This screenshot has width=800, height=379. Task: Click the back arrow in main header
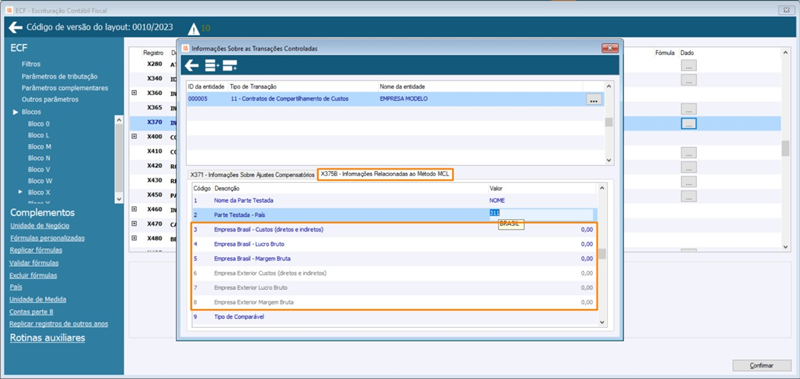15,28
